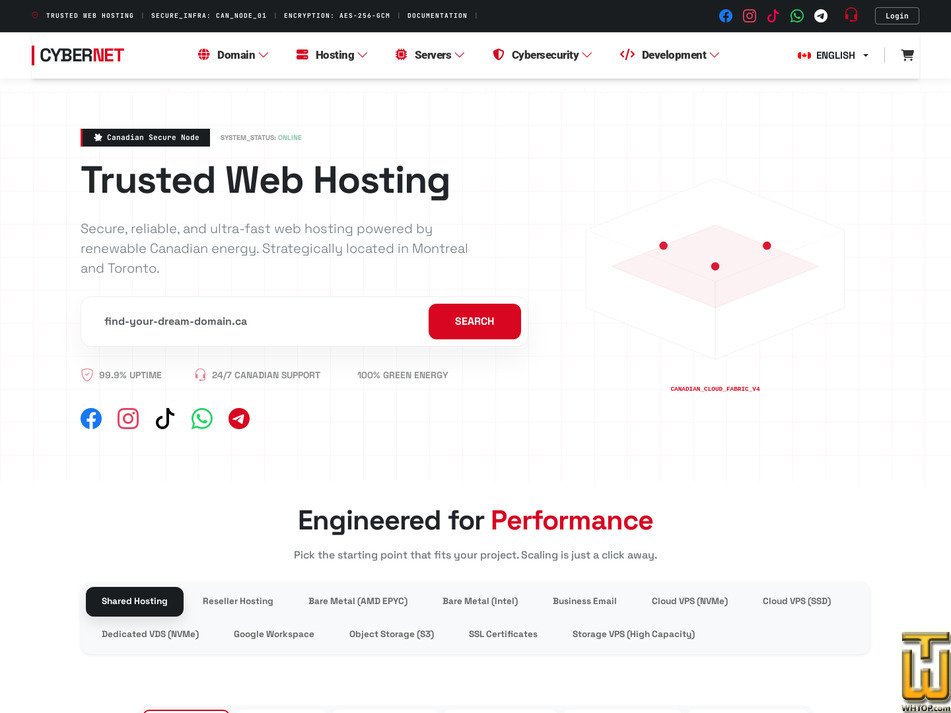Open Instagram icon in top bar
Viewport: 951px width, 713px height.
[750, 16]
